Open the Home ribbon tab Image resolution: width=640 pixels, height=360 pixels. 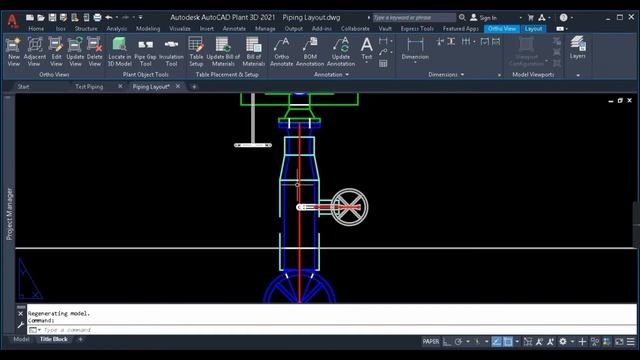tap(36, 29)
